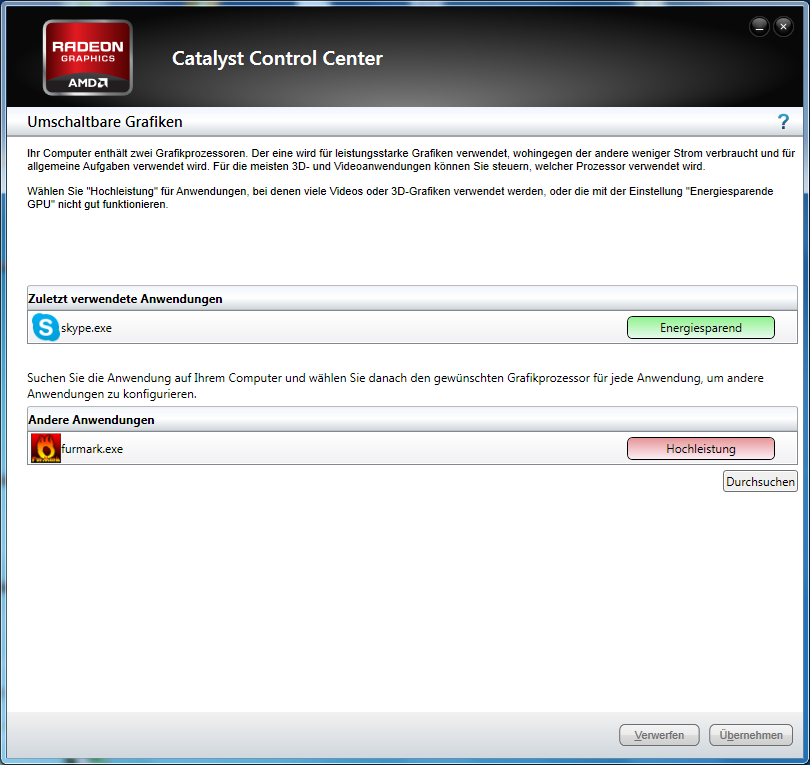Click the Radeon Graphics AMD logo
Image resolution: width=810 pixels, height=765 pixels.
(88, 57)
